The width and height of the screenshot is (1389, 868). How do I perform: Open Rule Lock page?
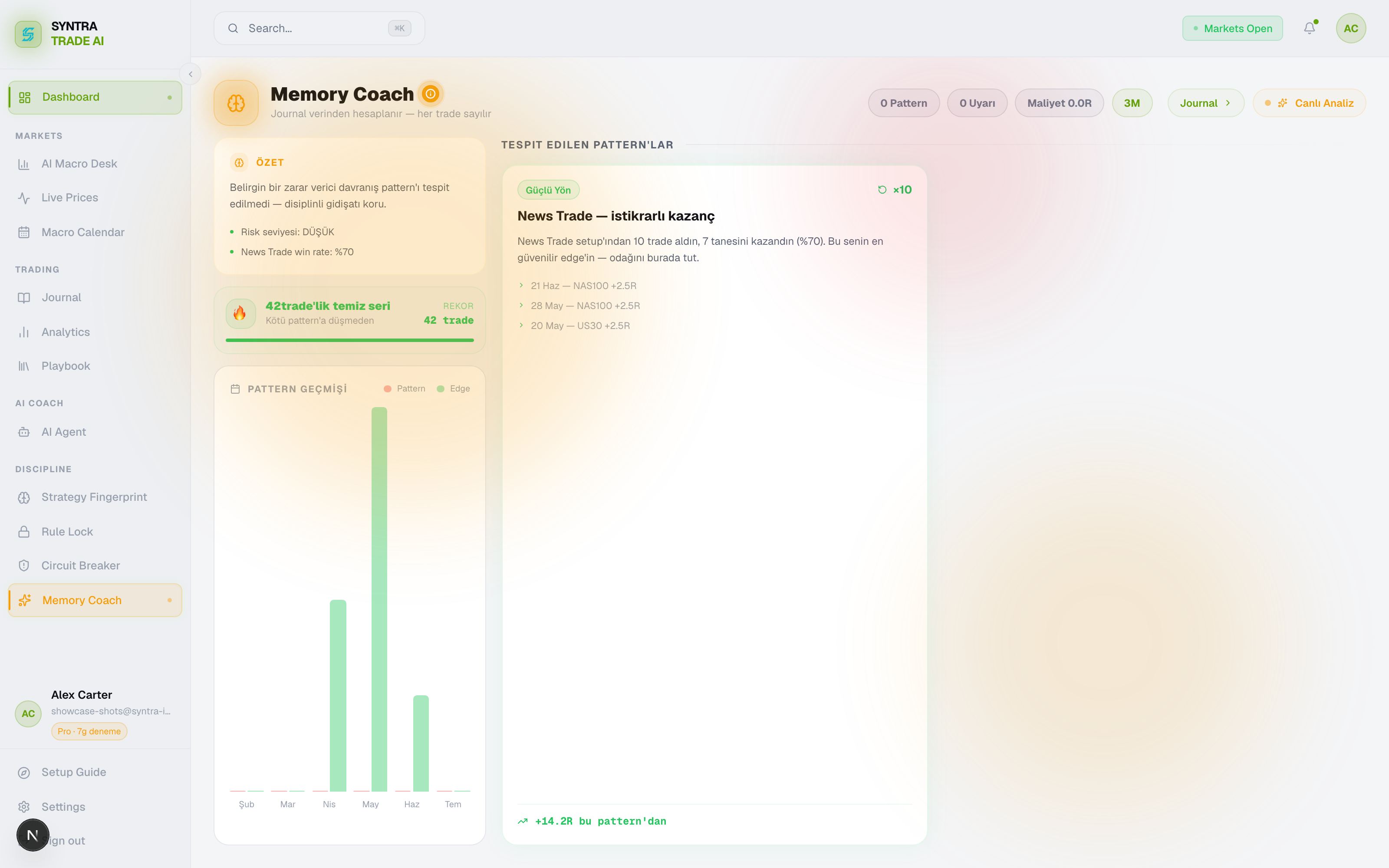95,532
